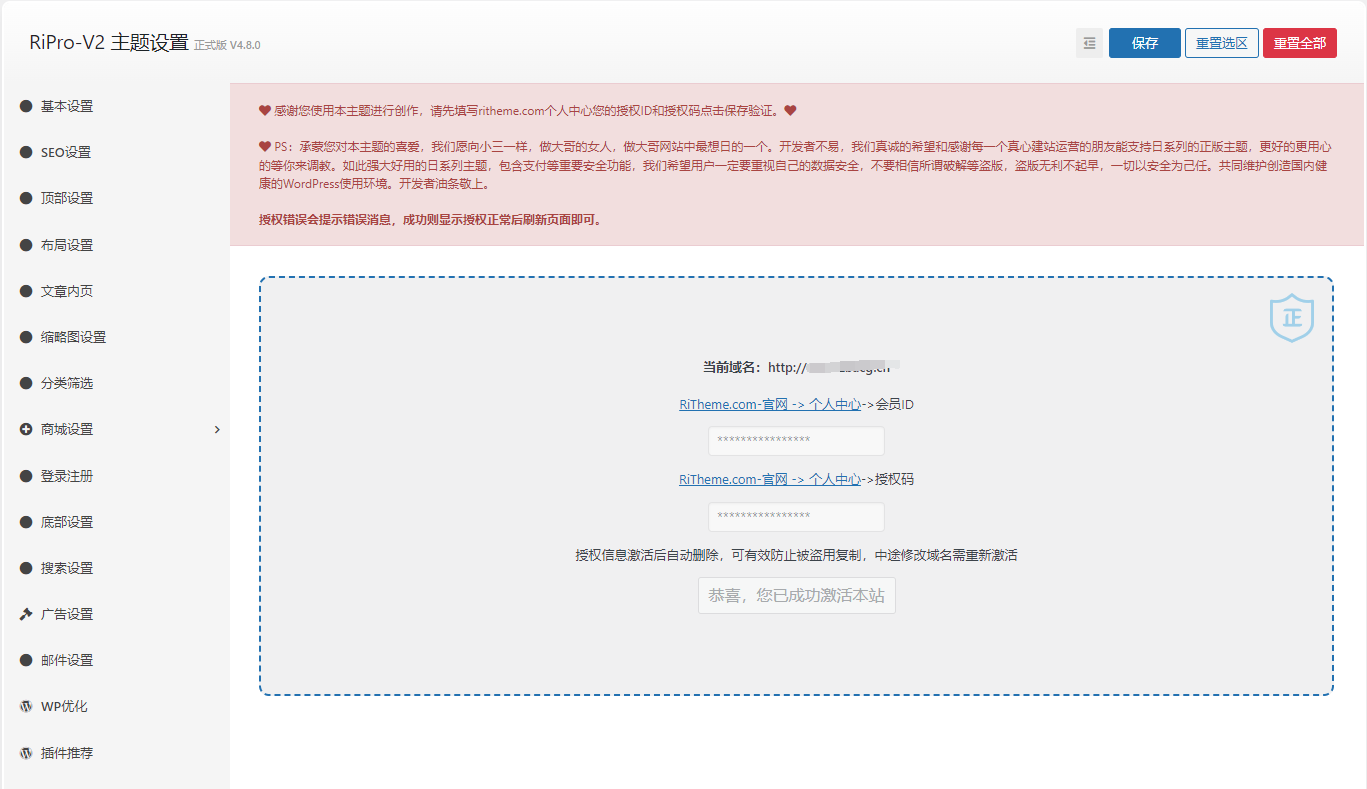
Task: Click the bold 授权错误会提示错误消息 notice line
Action: (431, 219)
